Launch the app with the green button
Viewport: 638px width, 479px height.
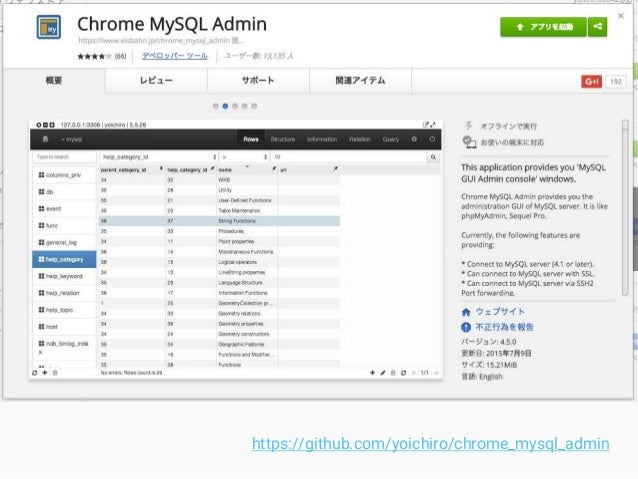click(543, 27)
